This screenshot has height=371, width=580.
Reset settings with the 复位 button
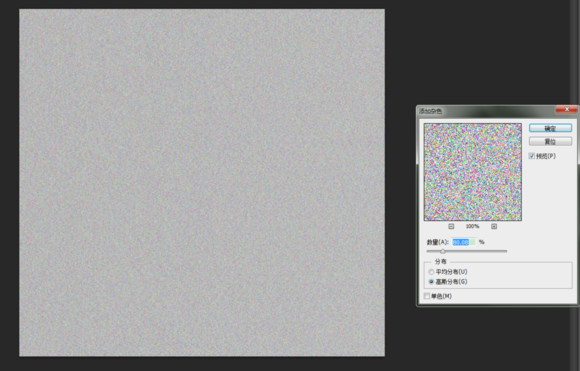click(x=550, y=141)
